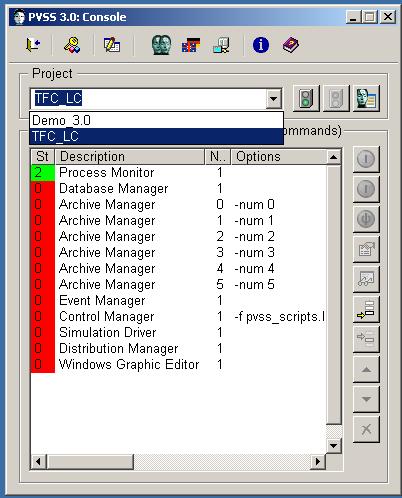Open the keys license icon
Image resolution: width=402 pixels, height=498 pixels.
pyautogui.click(x=72, y=45)
